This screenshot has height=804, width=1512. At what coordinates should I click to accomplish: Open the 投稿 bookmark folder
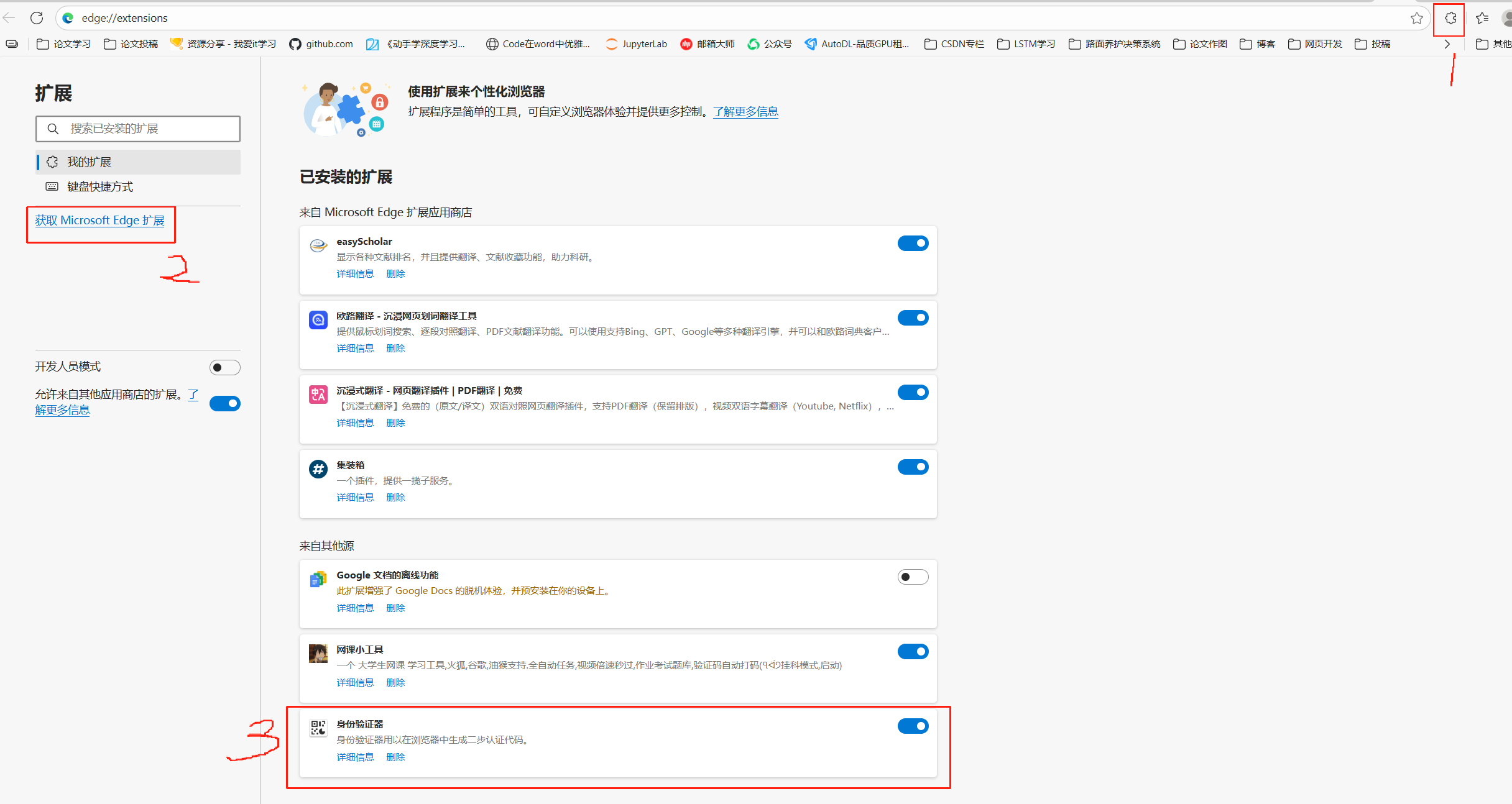pyautogui.click(x=1373, y=44)
